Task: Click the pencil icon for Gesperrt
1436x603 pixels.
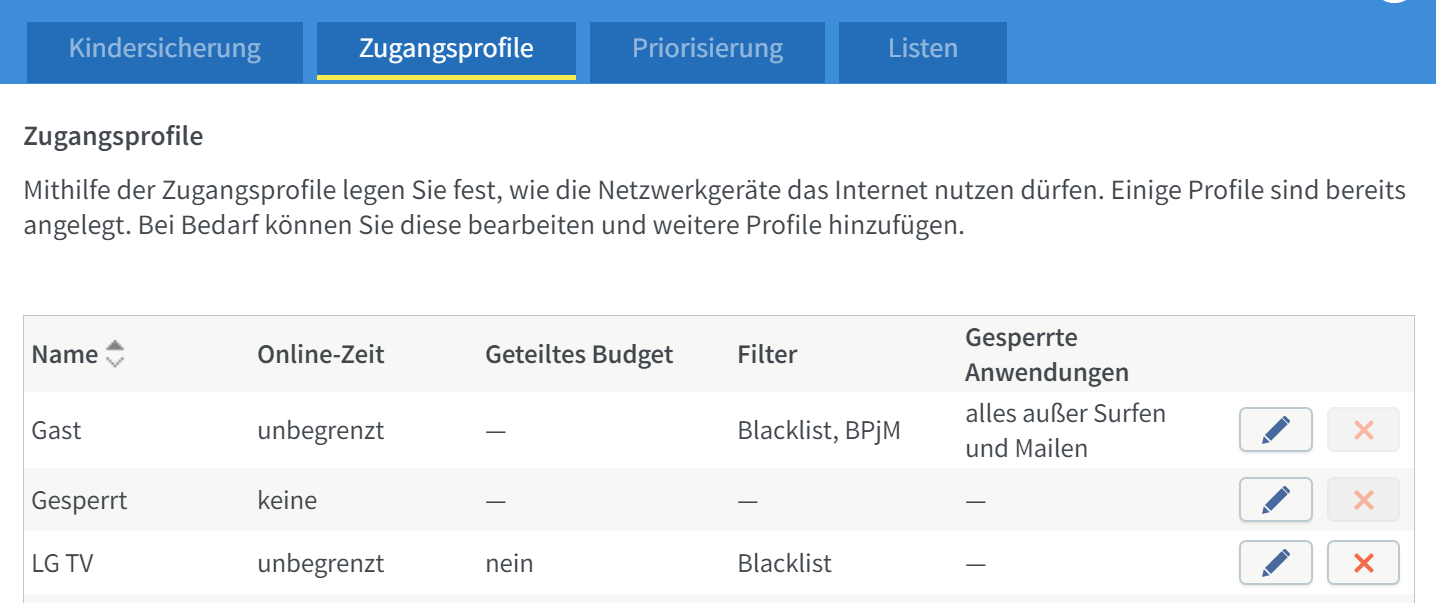Action: click(1275, 499)
